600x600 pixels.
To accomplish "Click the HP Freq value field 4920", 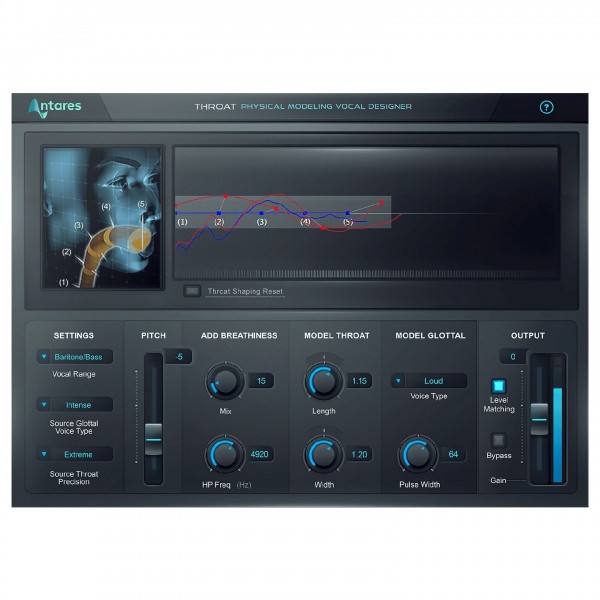I will coord(261,455).
